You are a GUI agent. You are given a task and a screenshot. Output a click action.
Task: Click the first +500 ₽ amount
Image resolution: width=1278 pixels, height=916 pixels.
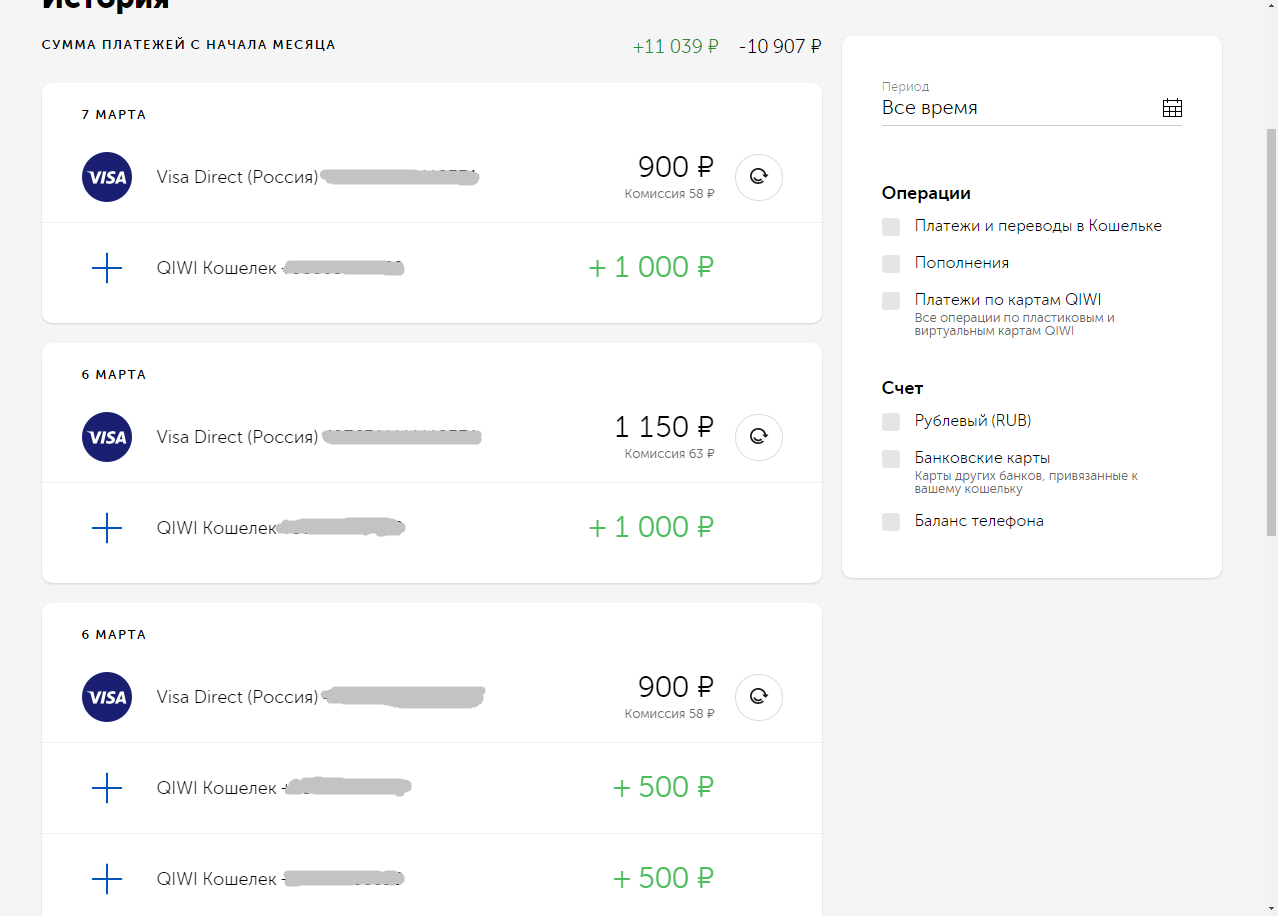663,787
